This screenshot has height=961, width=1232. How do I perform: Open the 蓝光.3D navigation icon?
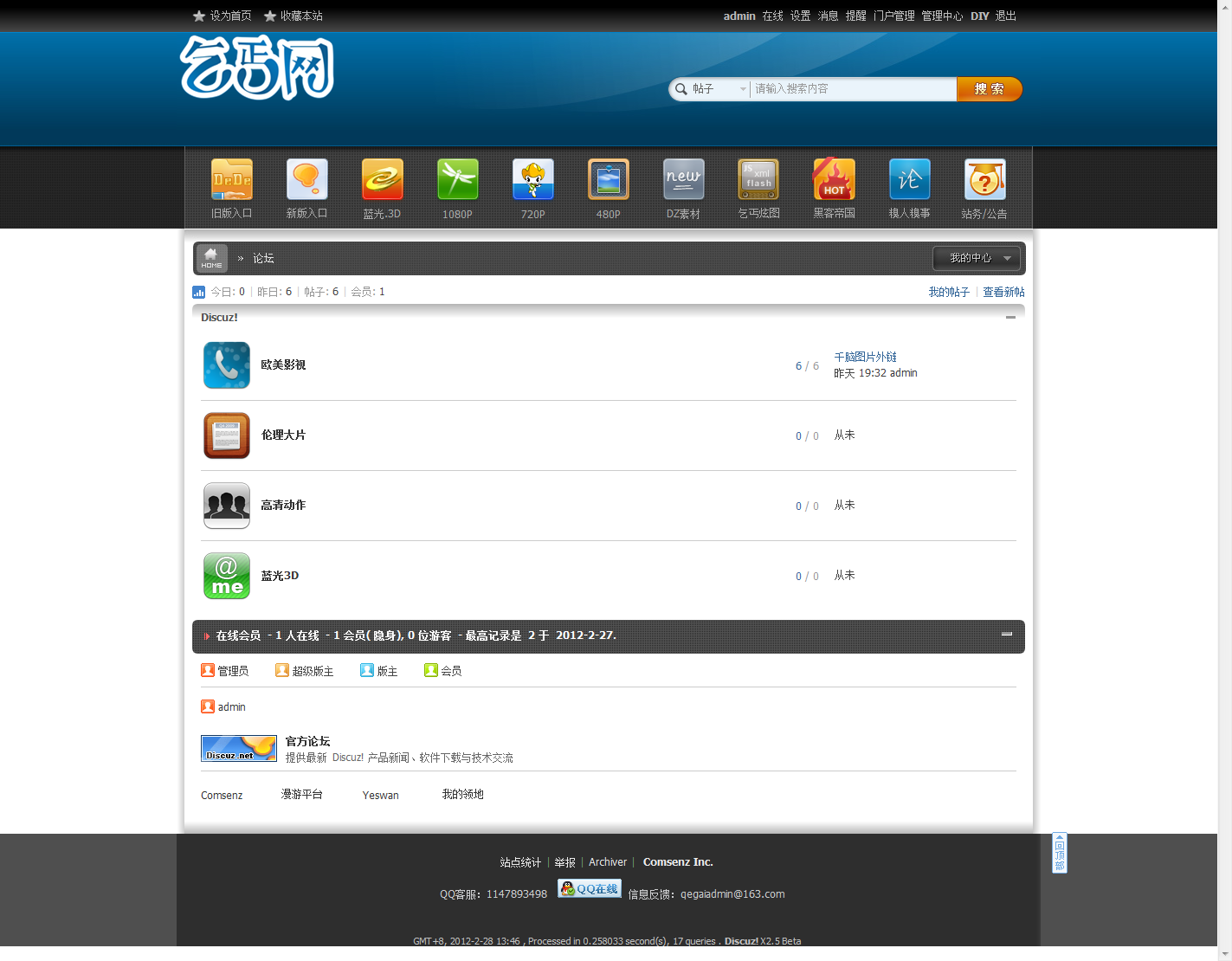pos(383,179)
